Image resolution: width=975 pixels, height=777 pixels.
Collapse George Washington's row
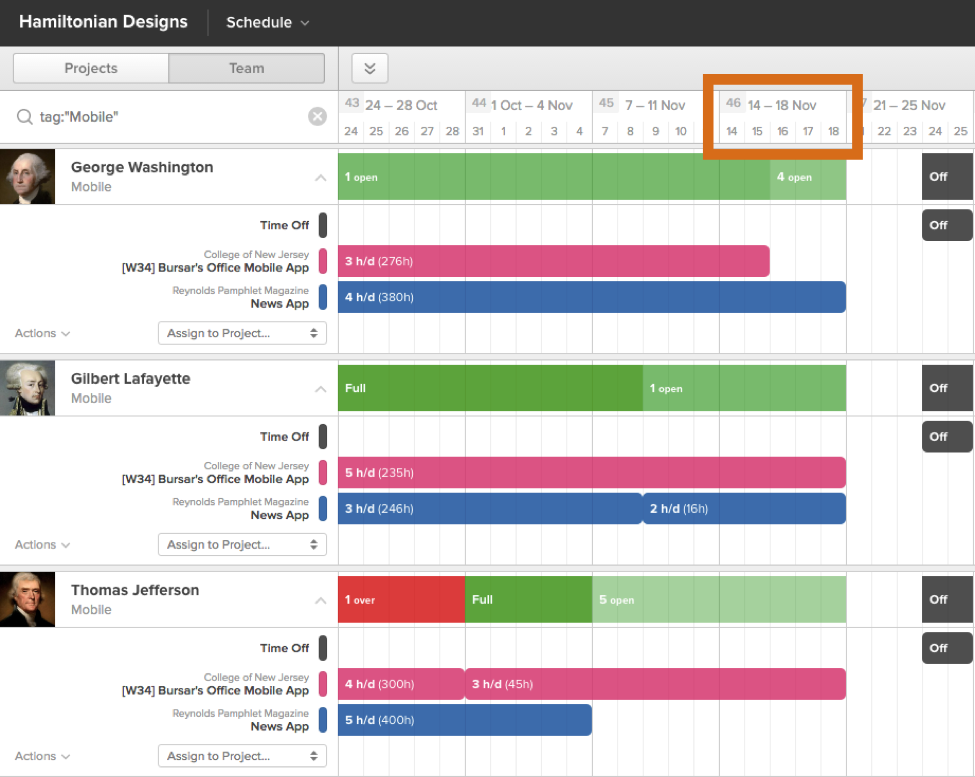(x=320, y=178)
